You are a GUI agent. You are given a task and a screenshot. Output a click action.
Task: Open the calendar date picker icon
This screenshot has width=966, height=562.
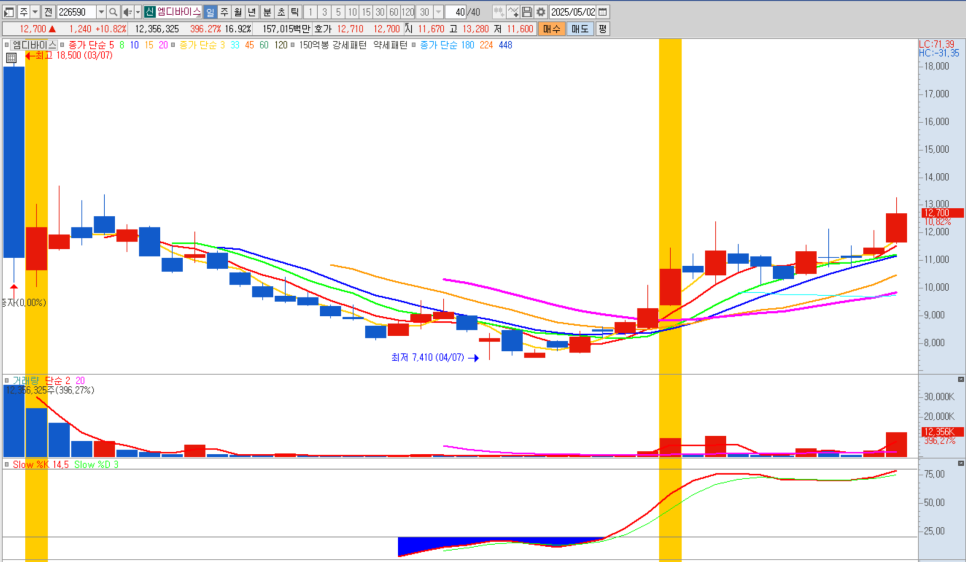click(603, 12)
